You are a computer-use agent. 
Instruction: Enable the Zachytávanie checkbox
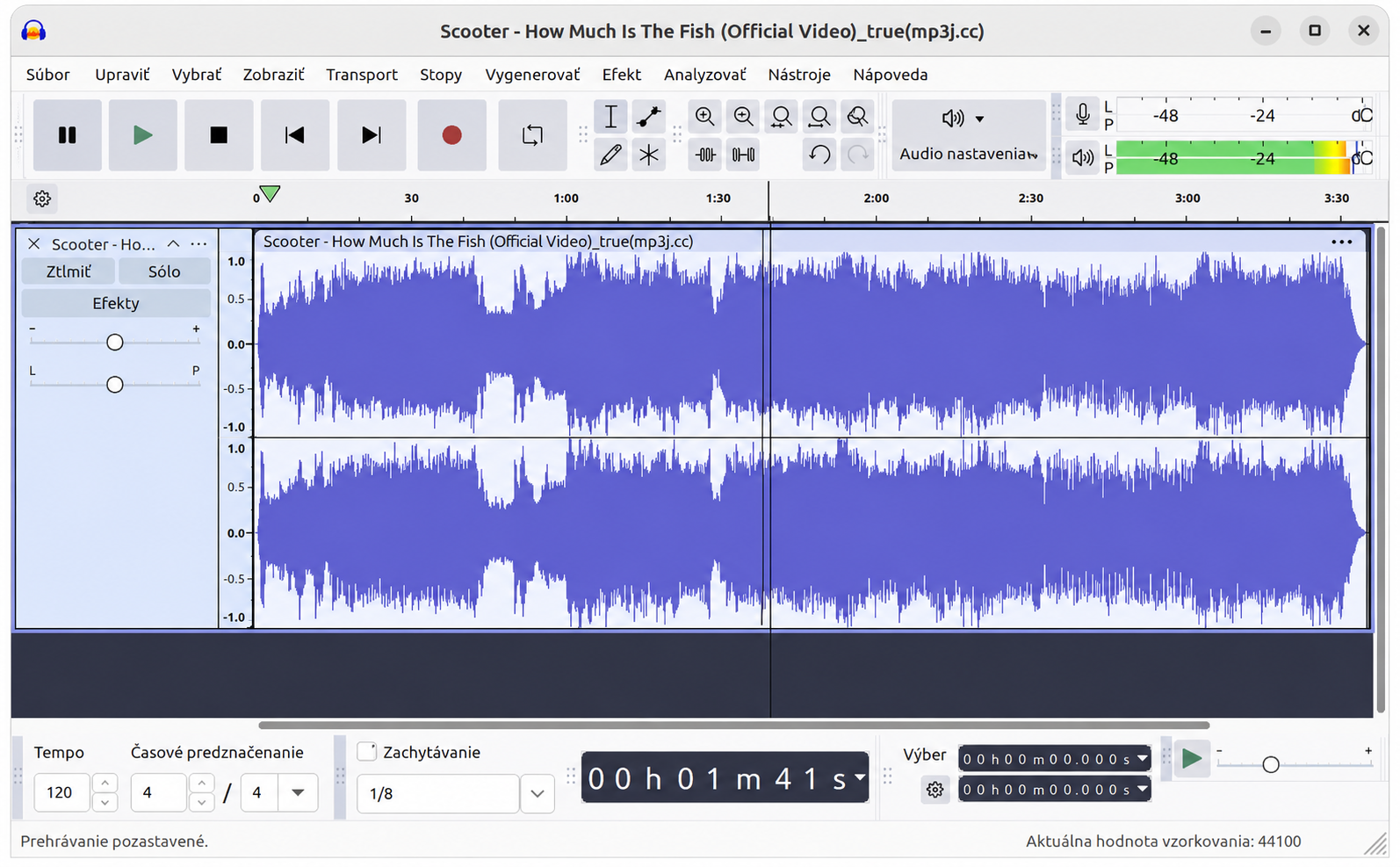coord(367,752)
